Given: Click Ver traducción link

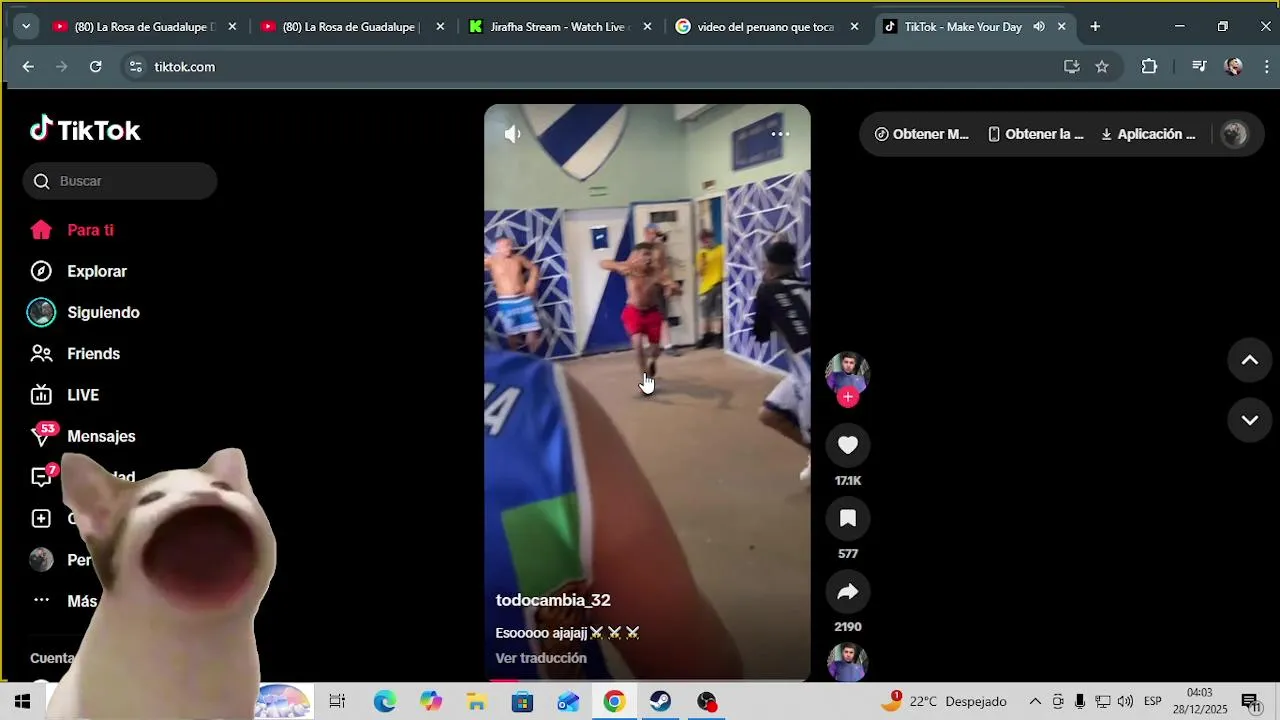Looking at the screenshot, I should point(541,658).
